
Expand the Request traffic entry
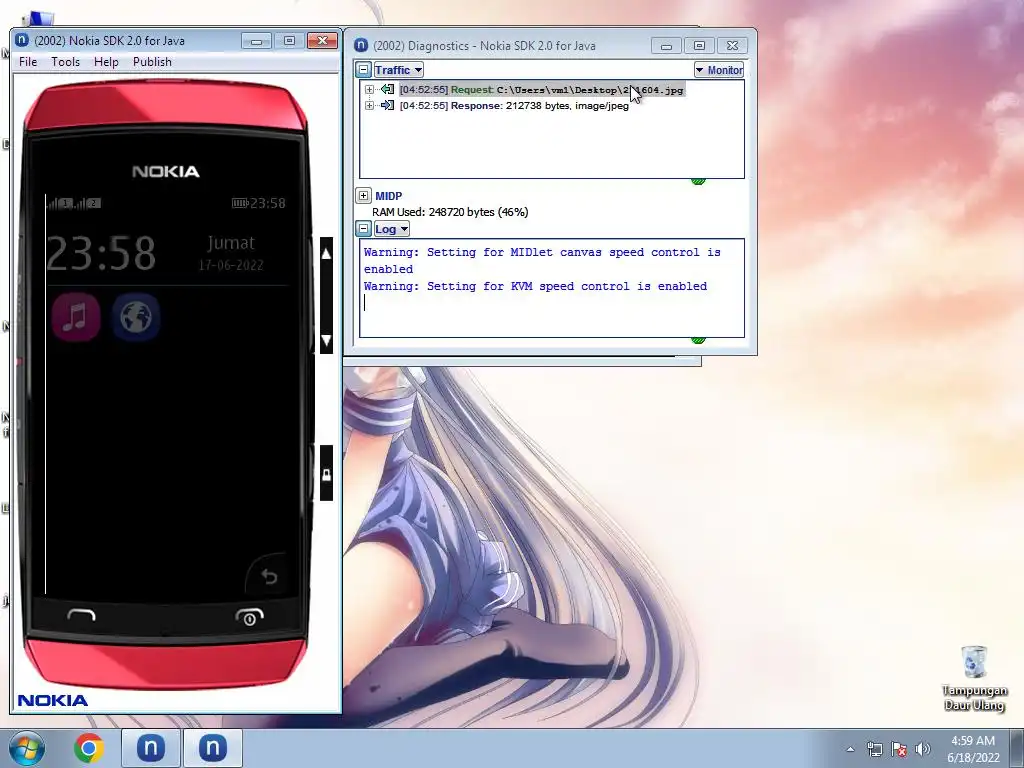370,89
